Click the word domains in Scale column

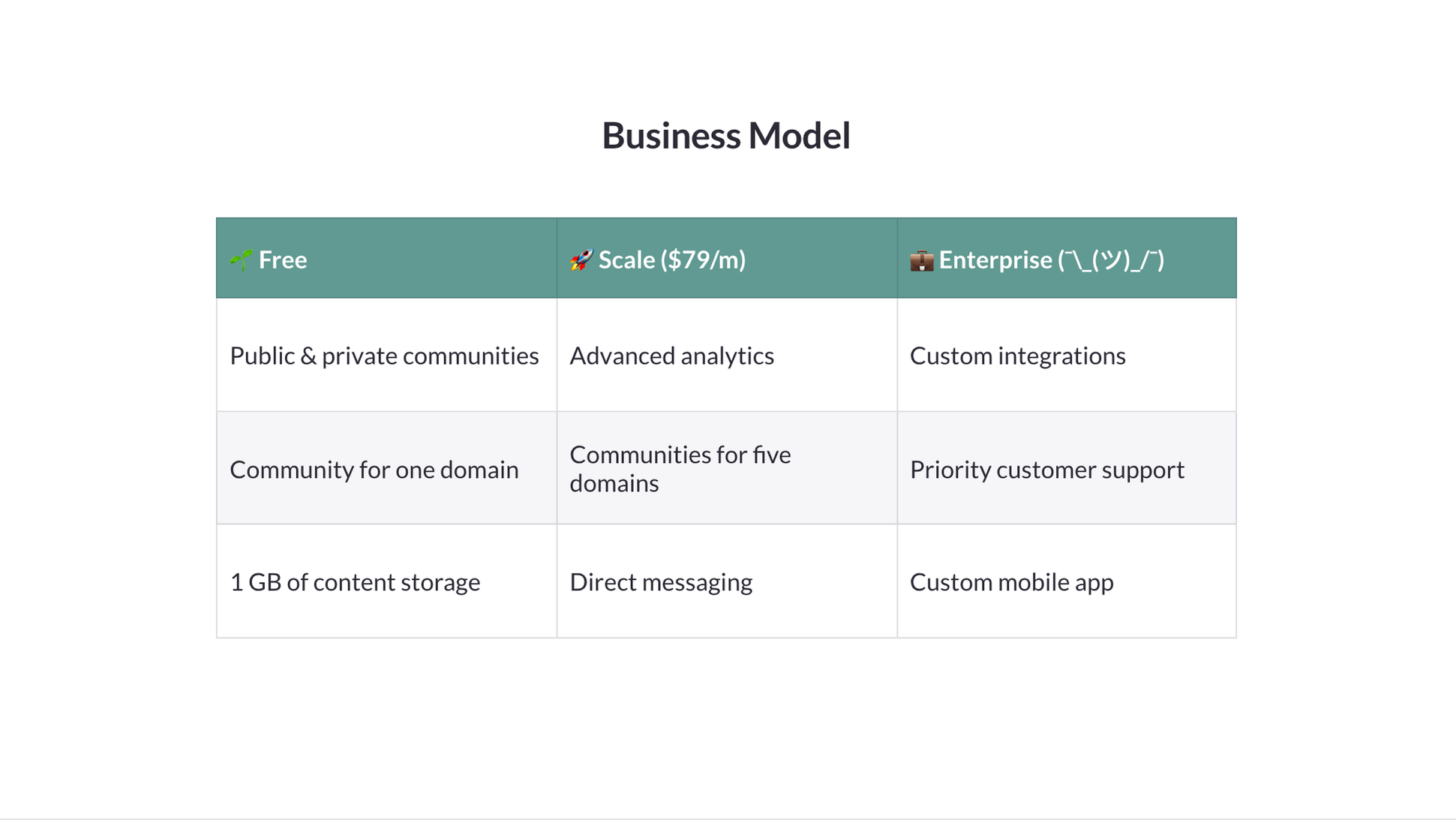pos(614,483)
